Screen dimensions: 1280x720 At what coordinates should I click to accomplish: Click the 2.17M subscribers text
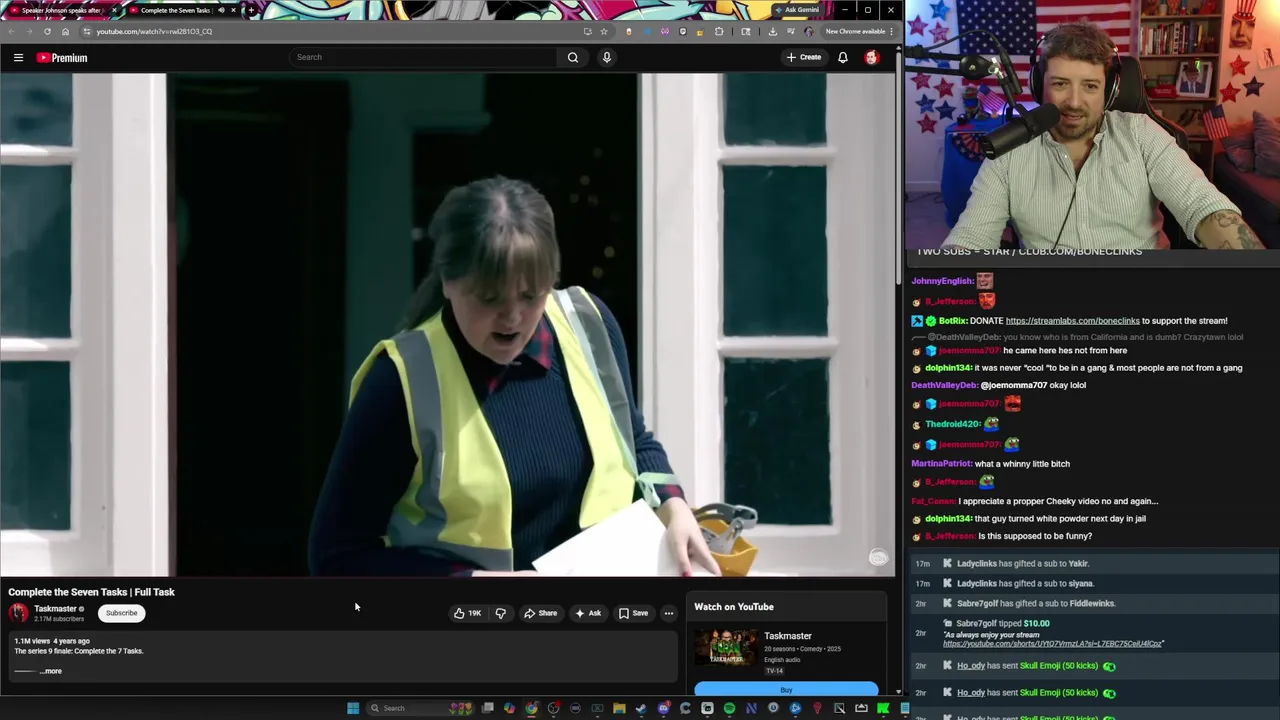[x=59, y=619]
